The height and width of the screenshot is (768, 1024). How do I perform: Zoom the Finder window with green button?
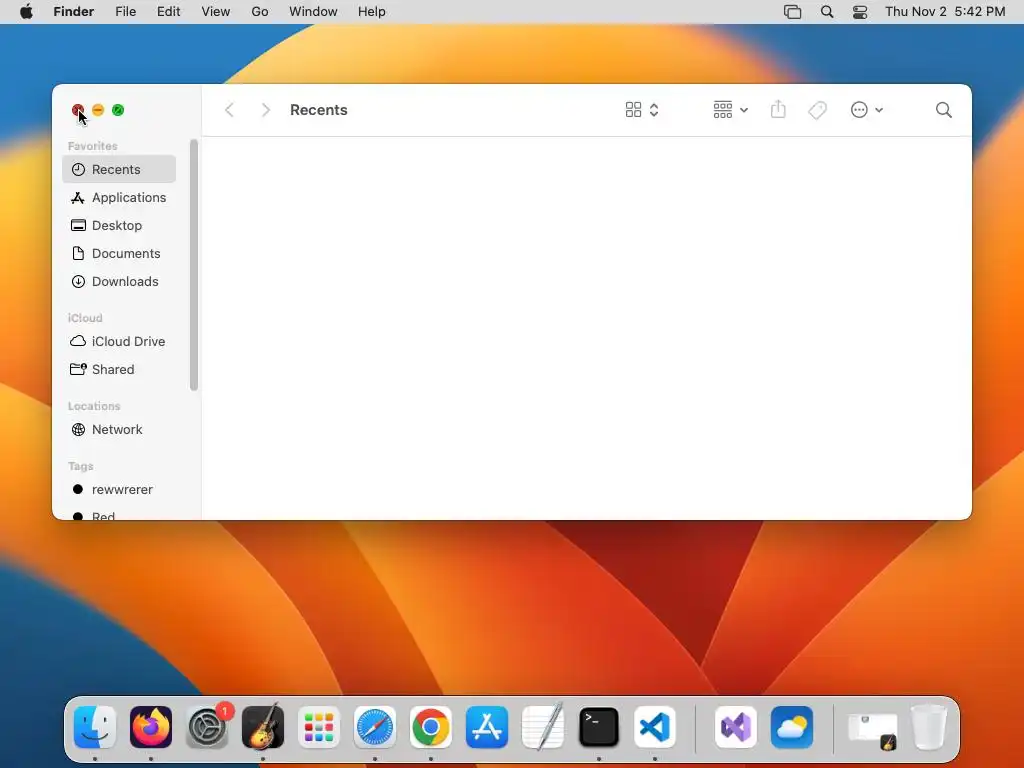tap(118, 110)
